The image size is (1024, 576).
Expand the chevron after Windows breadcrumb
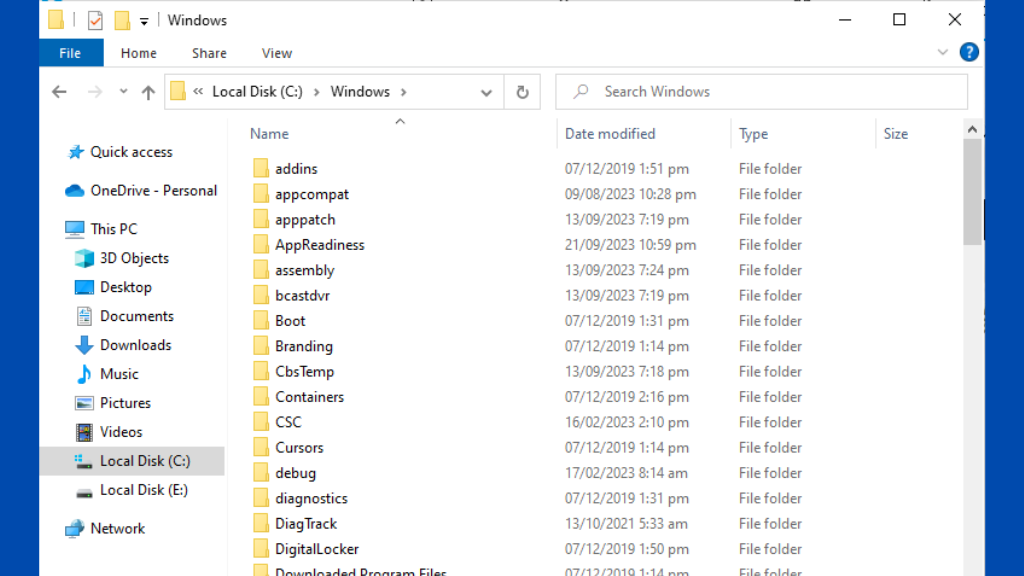coord(404,92)
